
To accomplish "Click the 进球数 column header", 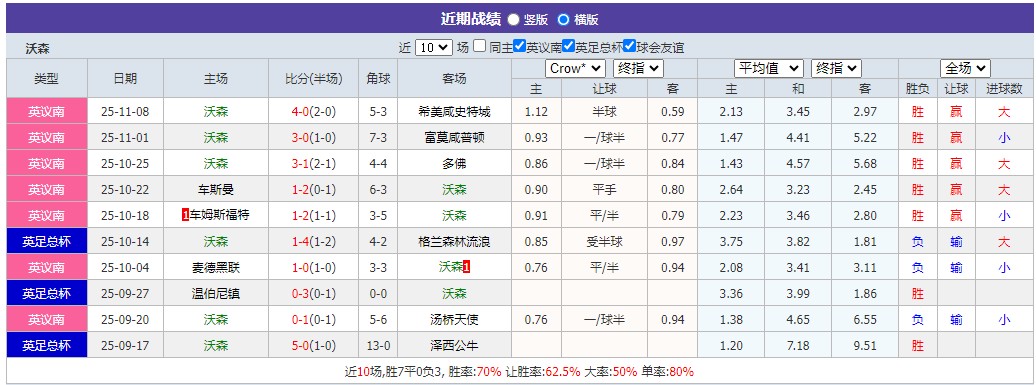I will point(1004,89).
